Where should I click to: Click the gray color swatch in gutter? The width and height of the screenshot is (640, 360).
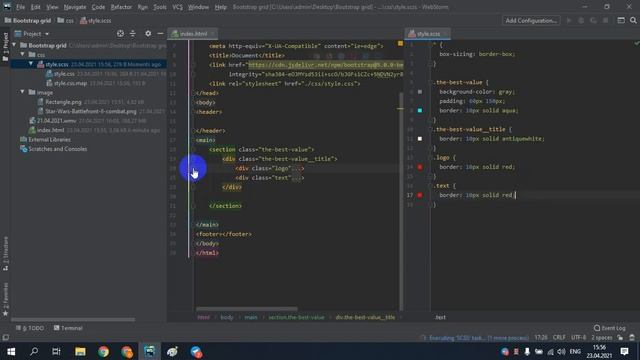420,92
